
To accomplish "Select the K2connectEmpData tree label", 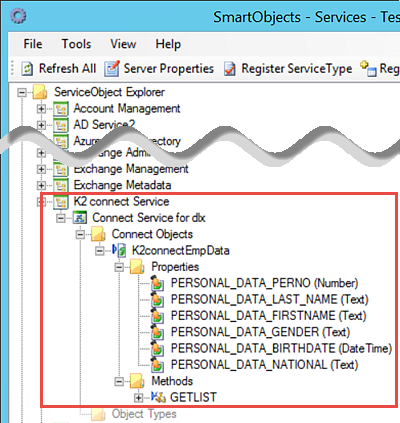I will pyautogui.click(x=180, y=250).
